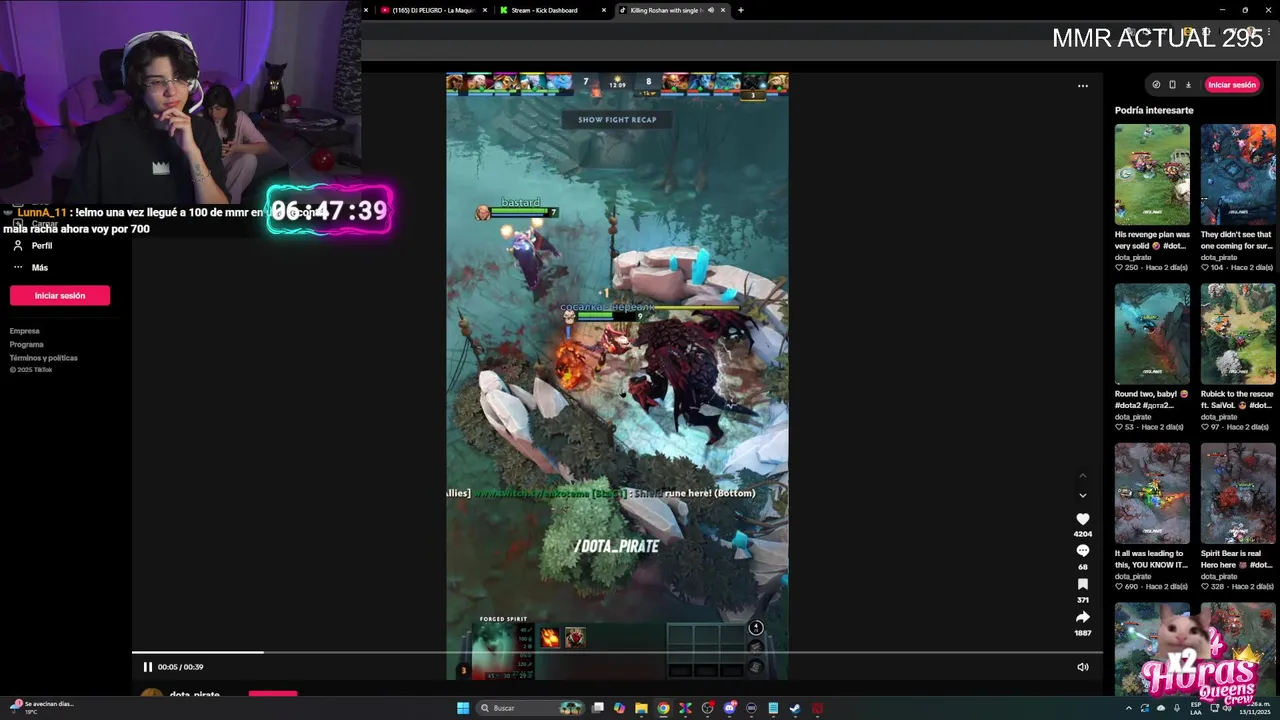Seek on the video progress bar
This screenshot has height=720, width=1280.
pos(617,653)
